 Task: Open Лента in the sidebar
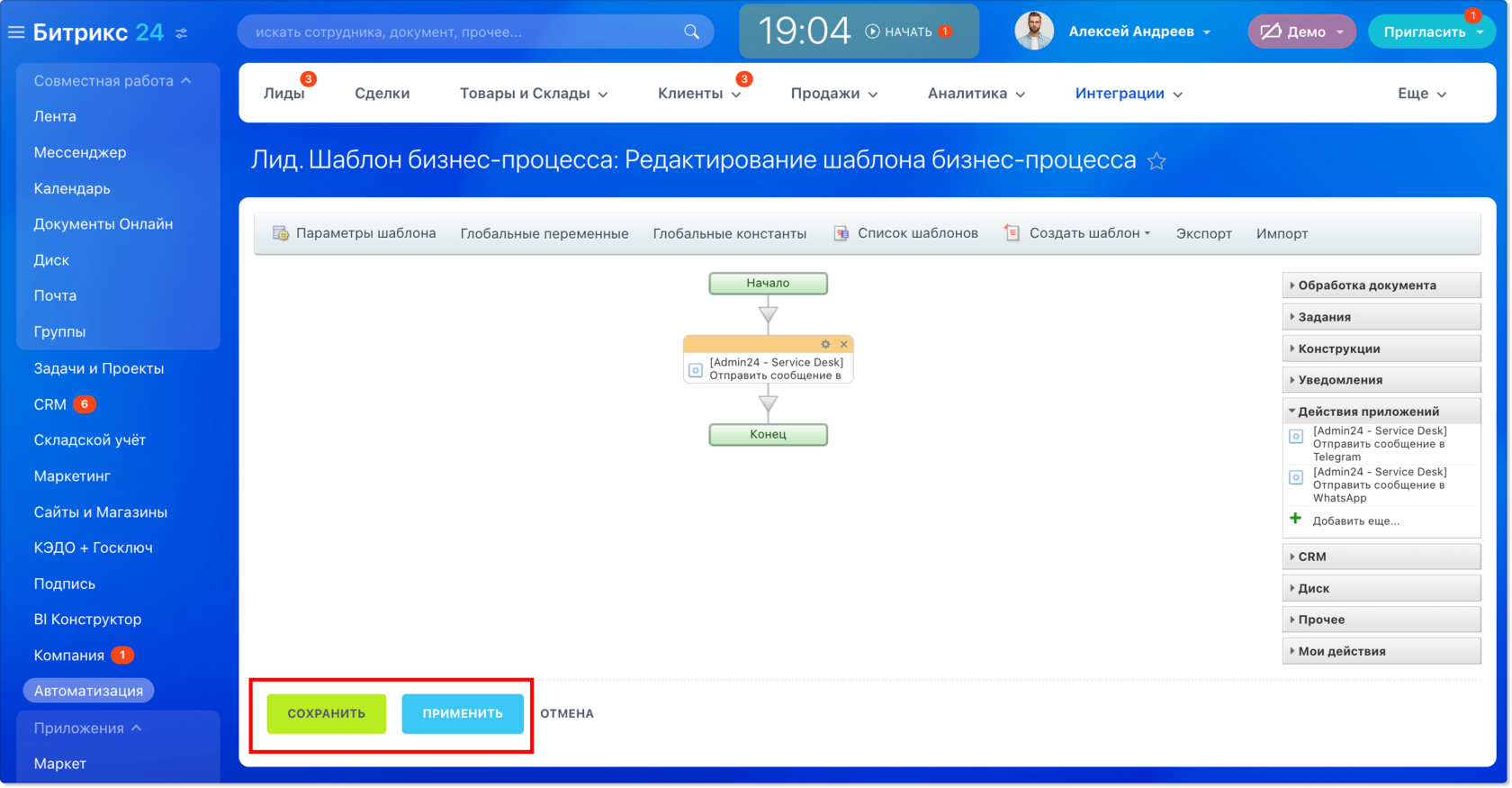click(x=55, y=116)
